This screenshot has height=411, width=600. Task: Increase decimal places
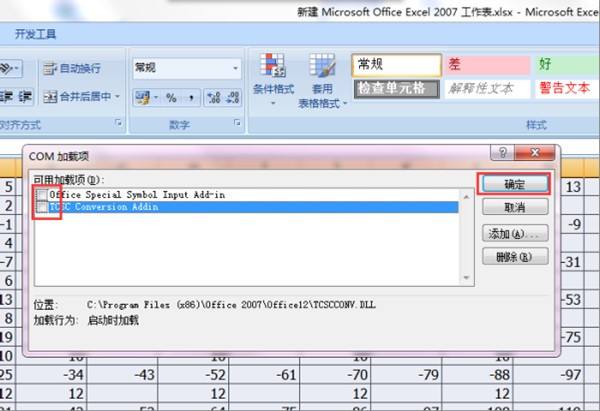(214, 98)
